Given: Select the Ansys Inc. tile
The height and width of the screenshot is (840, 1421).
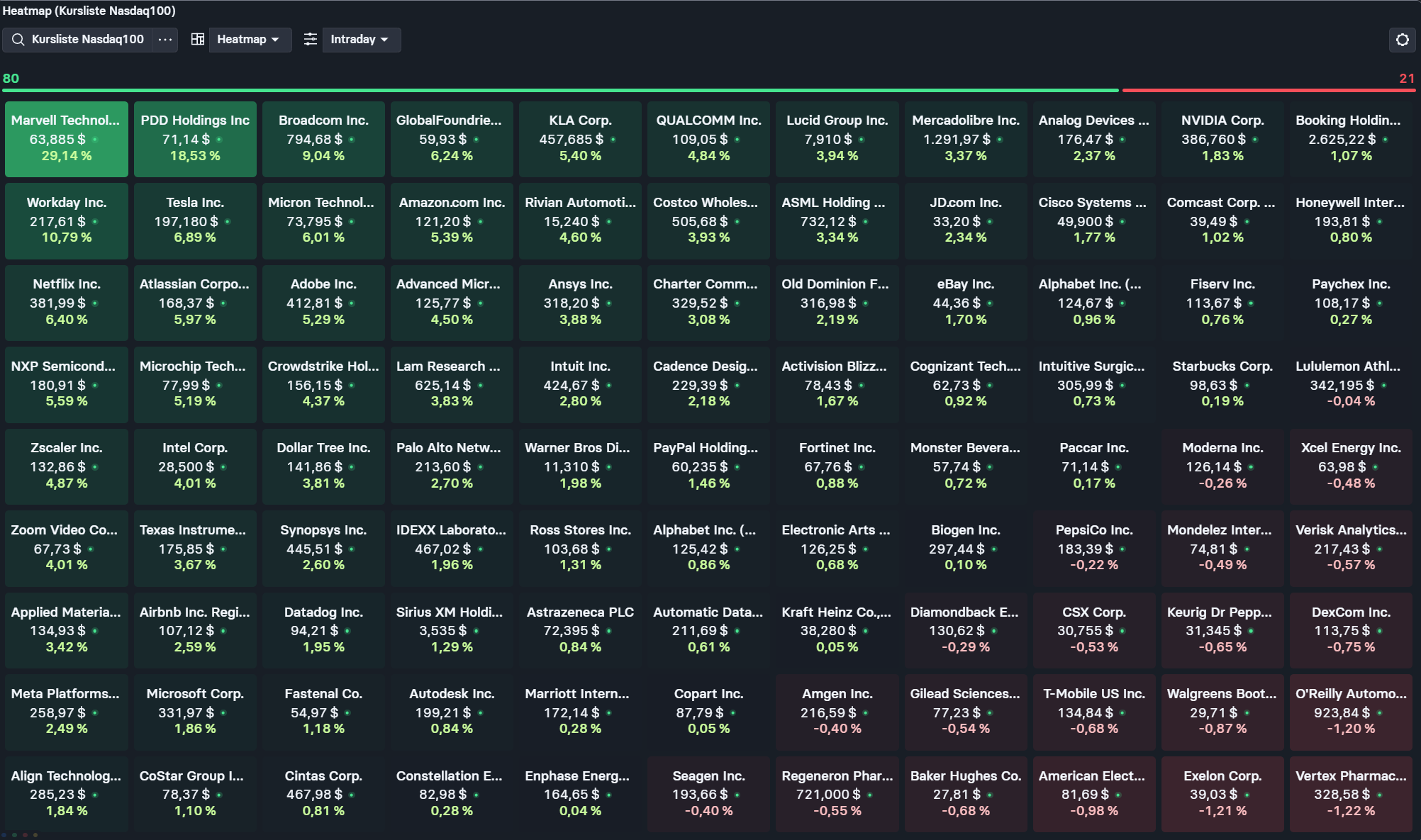Looking at the screenshot, I should 580,303.
